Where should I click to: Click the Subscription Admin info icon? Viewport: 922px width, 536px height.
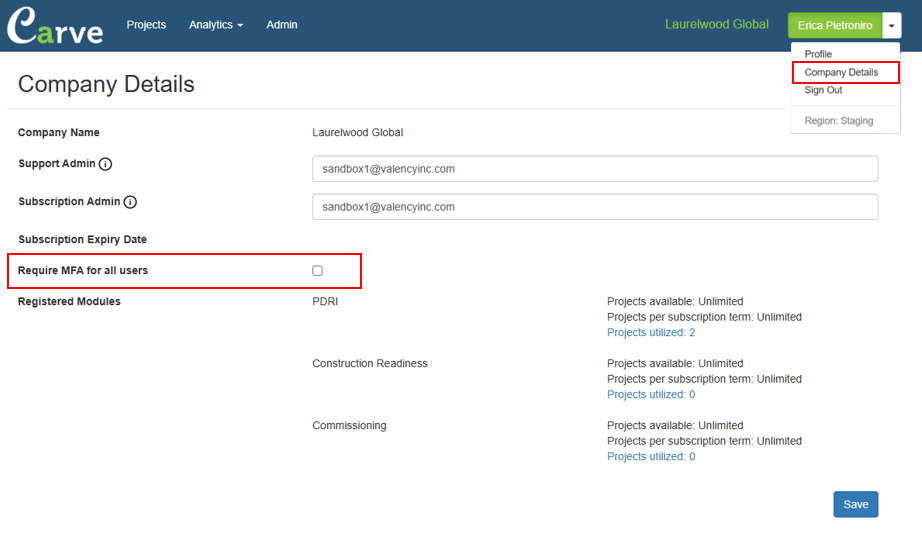(x=131, y=202)
